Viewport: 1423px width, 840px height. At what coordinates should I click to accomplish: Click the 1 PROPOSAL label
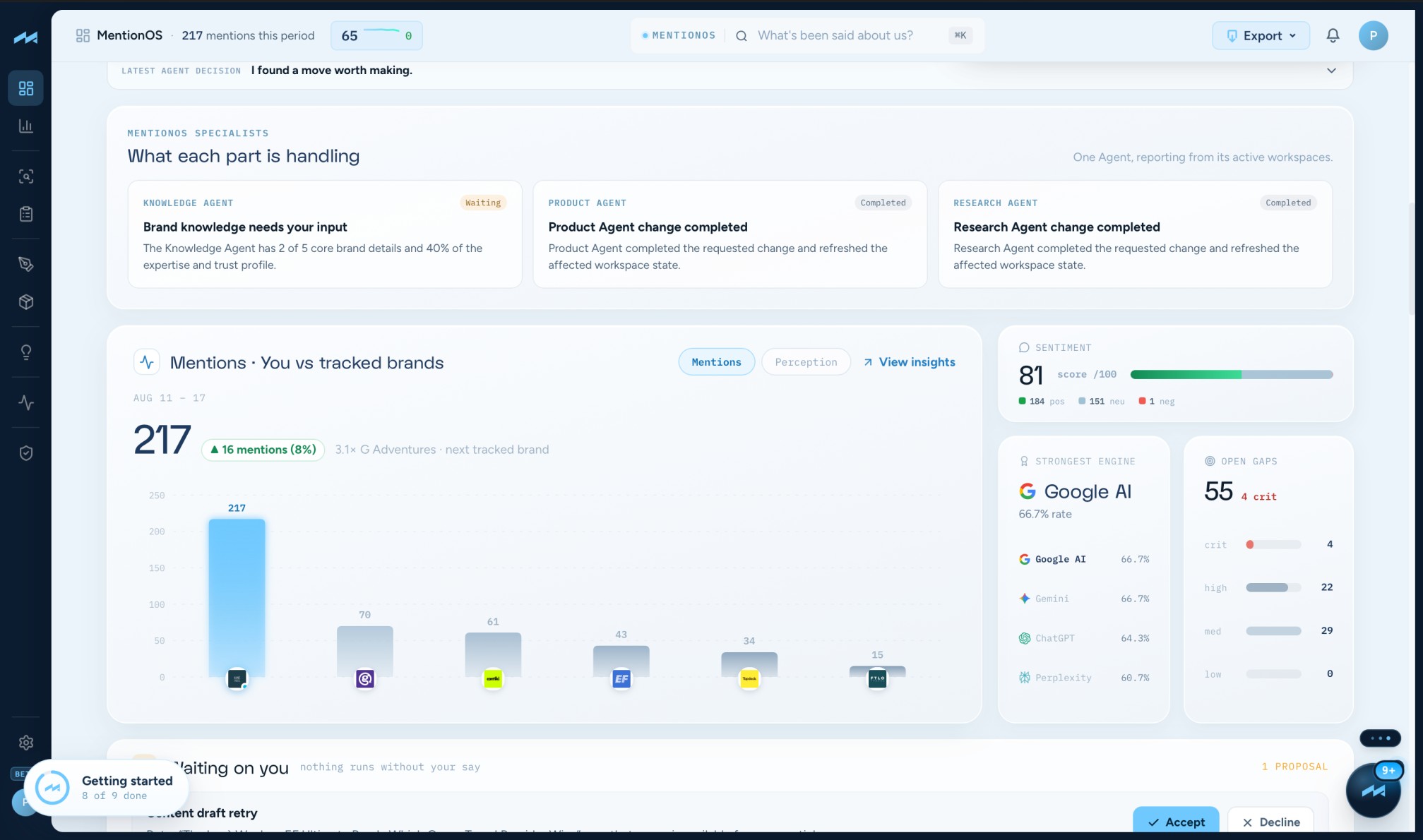[x=1294, y=767]
